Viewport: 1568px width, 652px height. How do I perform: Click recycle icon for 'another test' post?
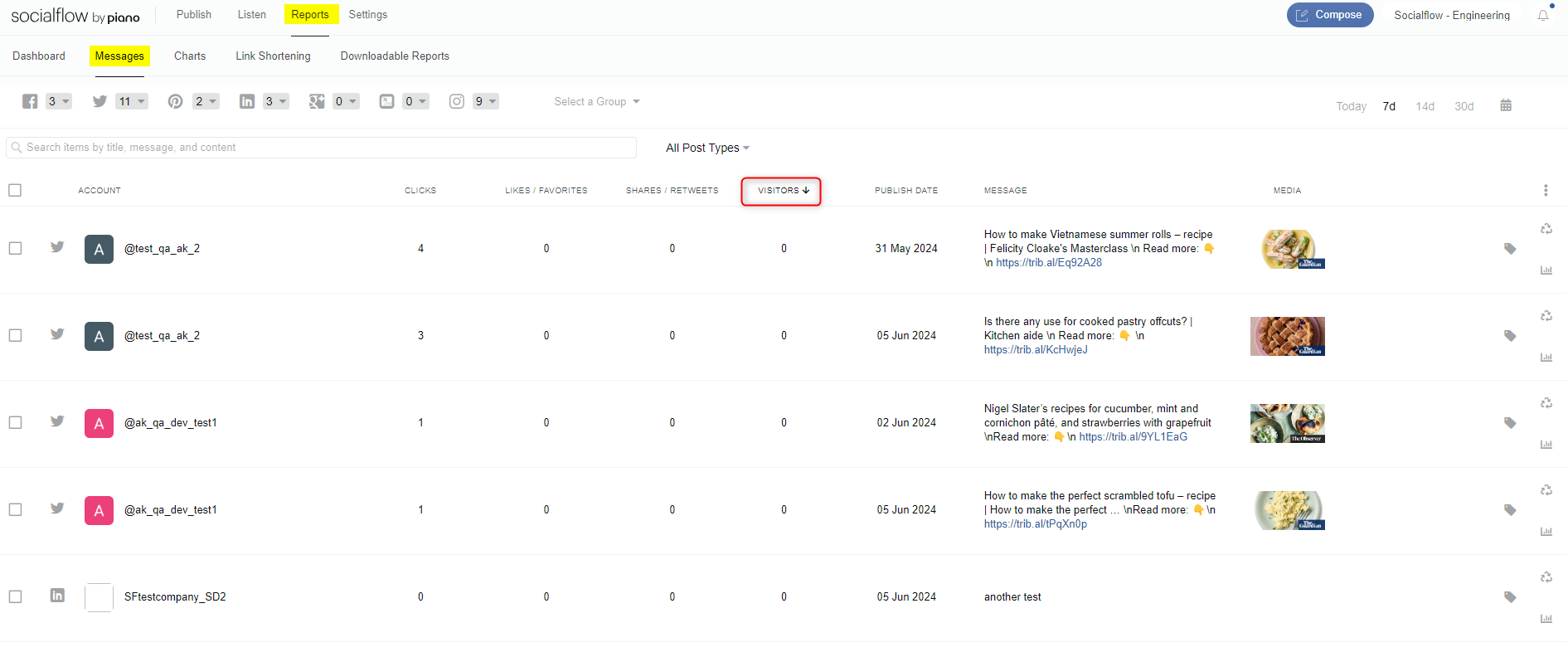(1546, 577)
